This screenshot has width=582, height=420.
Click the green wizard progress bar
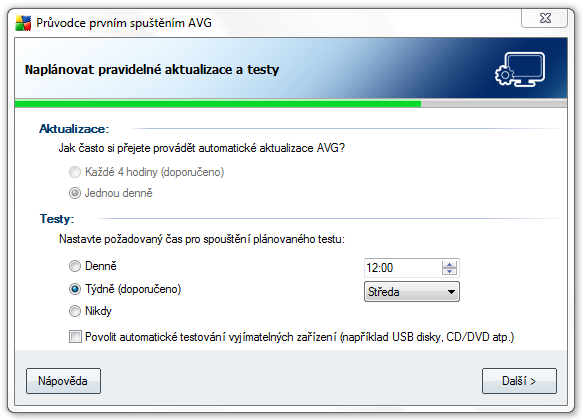[x=218, y=104]
